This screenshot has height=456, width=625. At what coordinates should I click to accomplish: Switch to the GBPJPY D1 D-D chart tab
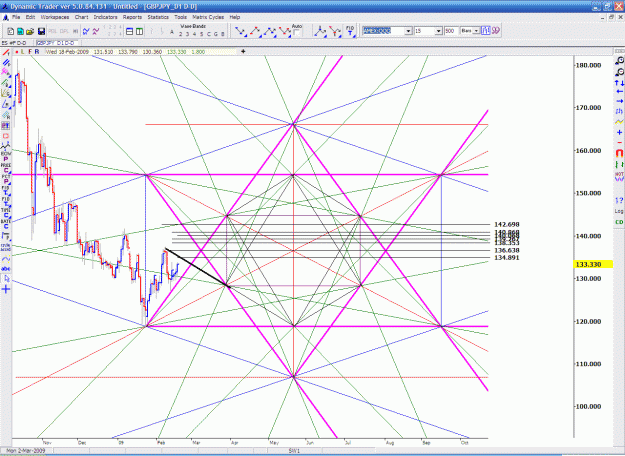pyautogui.click(x=55, y=43)
